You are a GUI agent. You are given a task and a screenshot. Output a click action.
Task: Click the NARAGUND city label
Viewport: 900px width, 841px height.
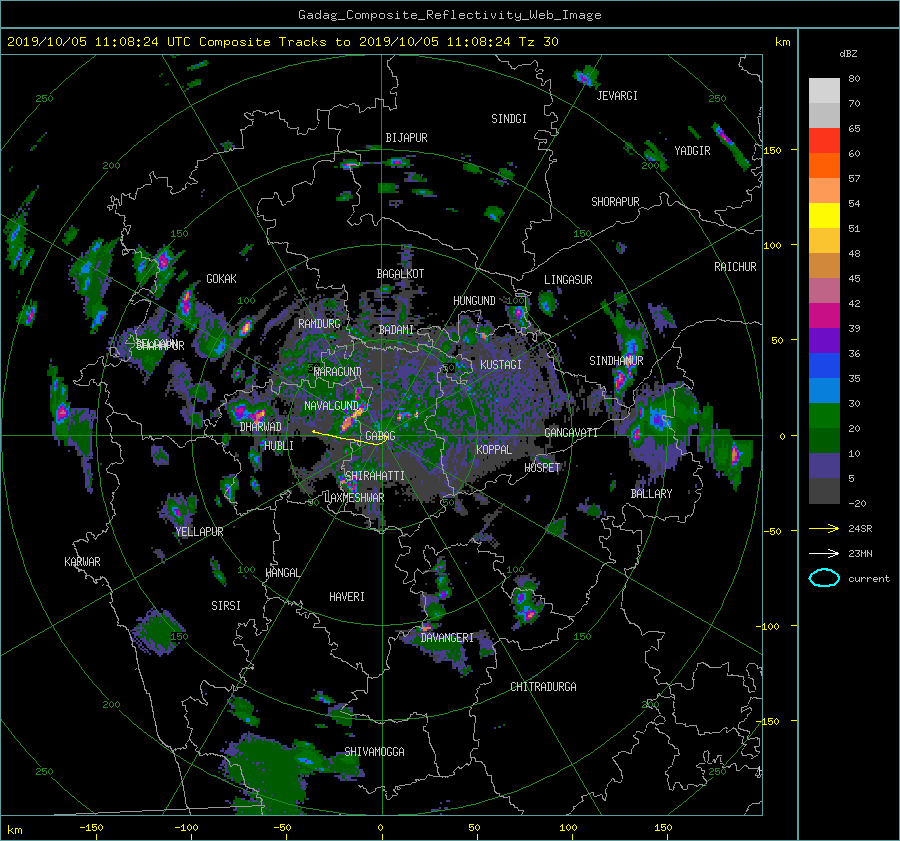pyautogui.click(x=338, y=372)
